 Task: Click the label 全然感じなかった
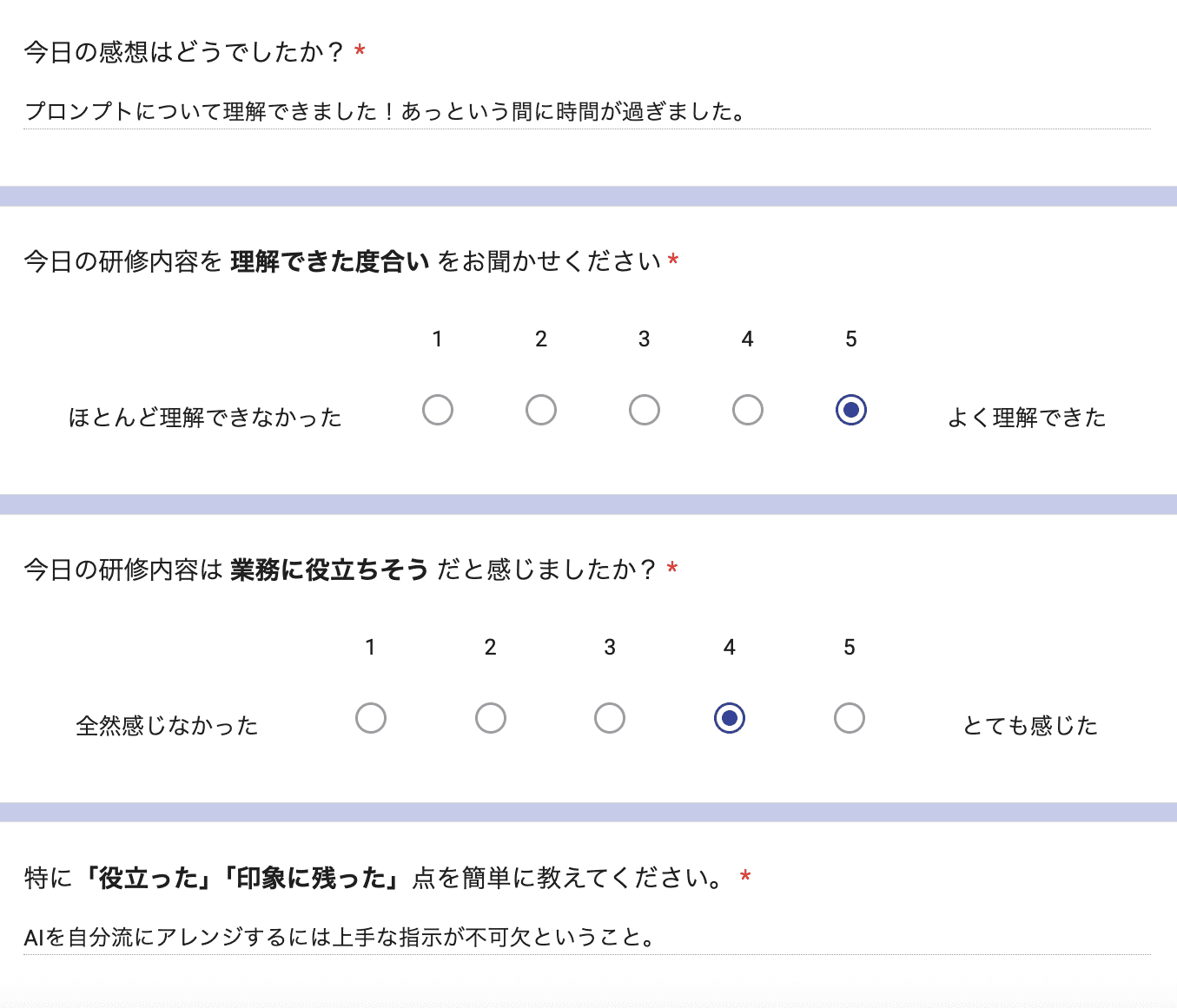[168, 725]
